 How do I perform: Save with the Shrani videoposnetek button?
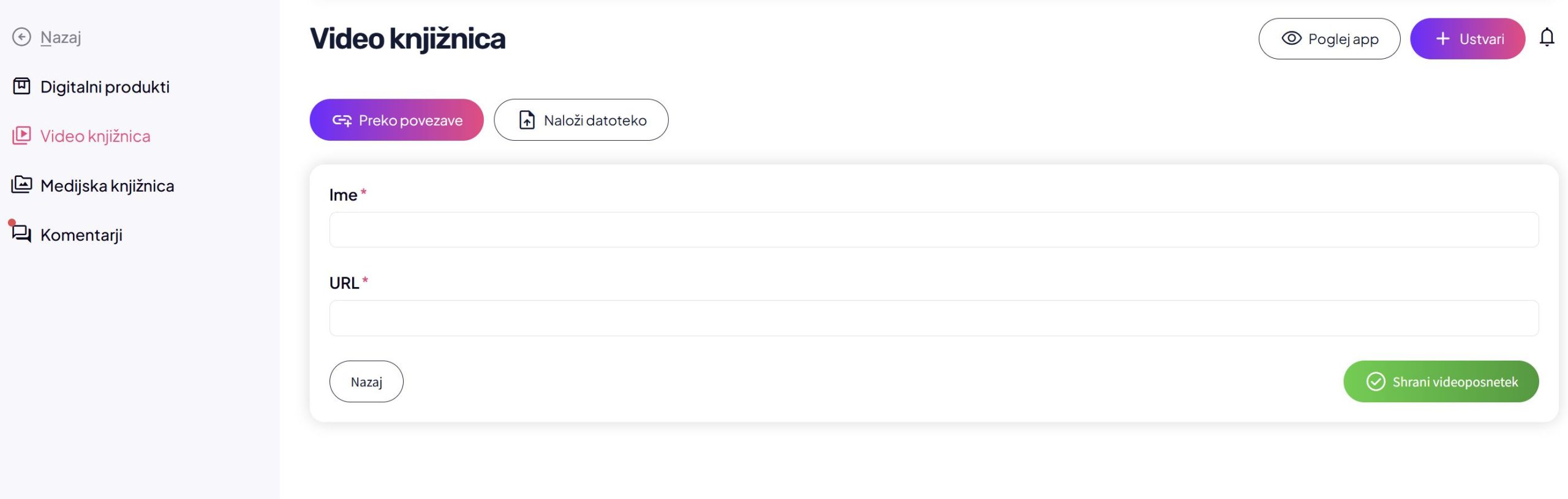pyautogui.click(x=1441, y=381)
